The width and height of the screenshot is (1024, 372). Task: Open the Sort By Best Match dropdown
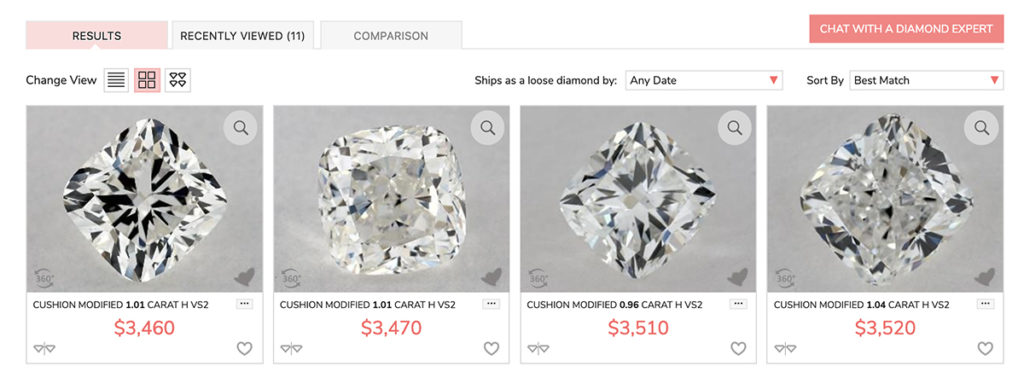point(926,80)
